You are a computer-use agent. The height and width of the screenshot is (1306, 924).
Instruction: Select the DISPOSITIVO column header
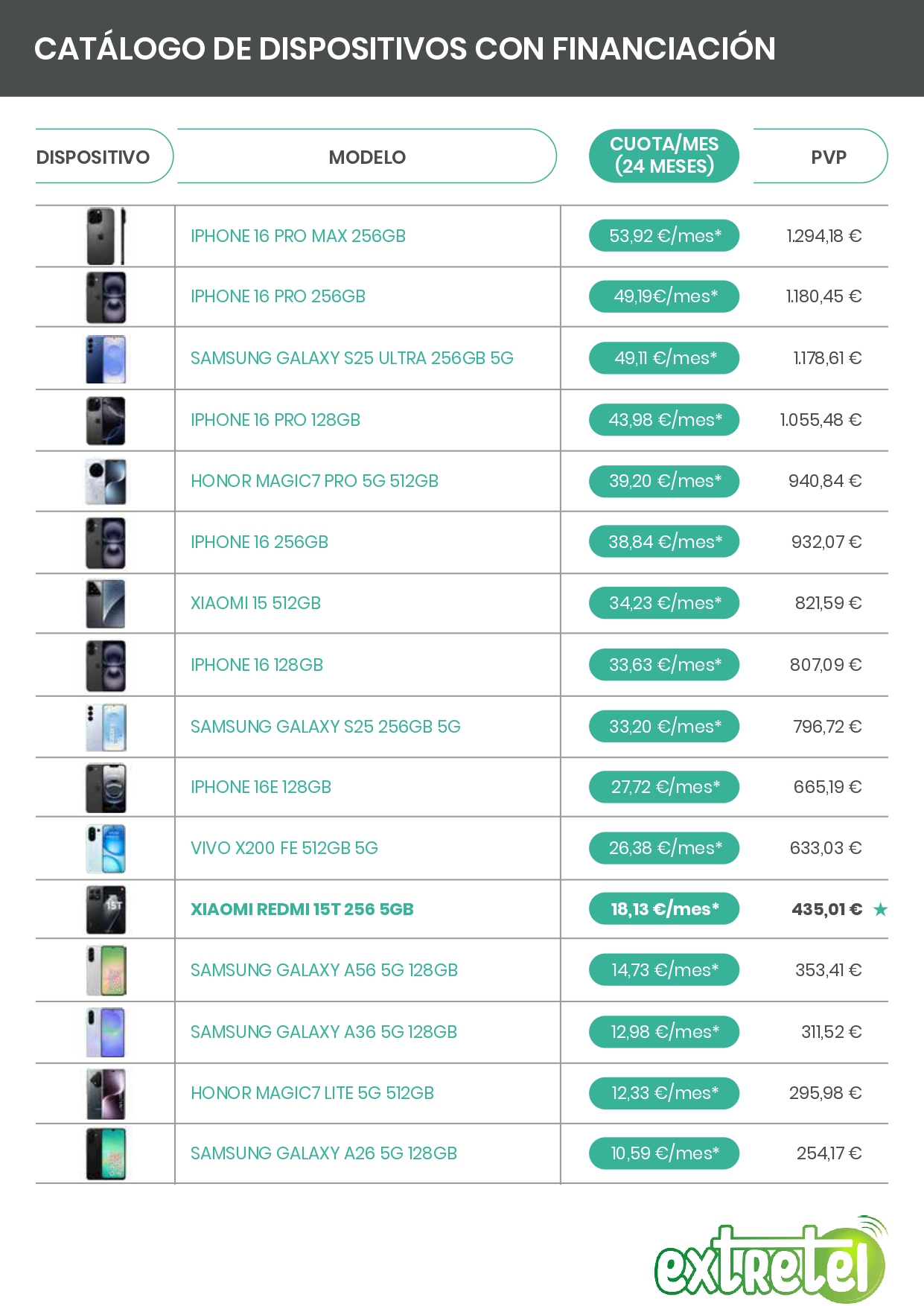(x=93, y=157)
